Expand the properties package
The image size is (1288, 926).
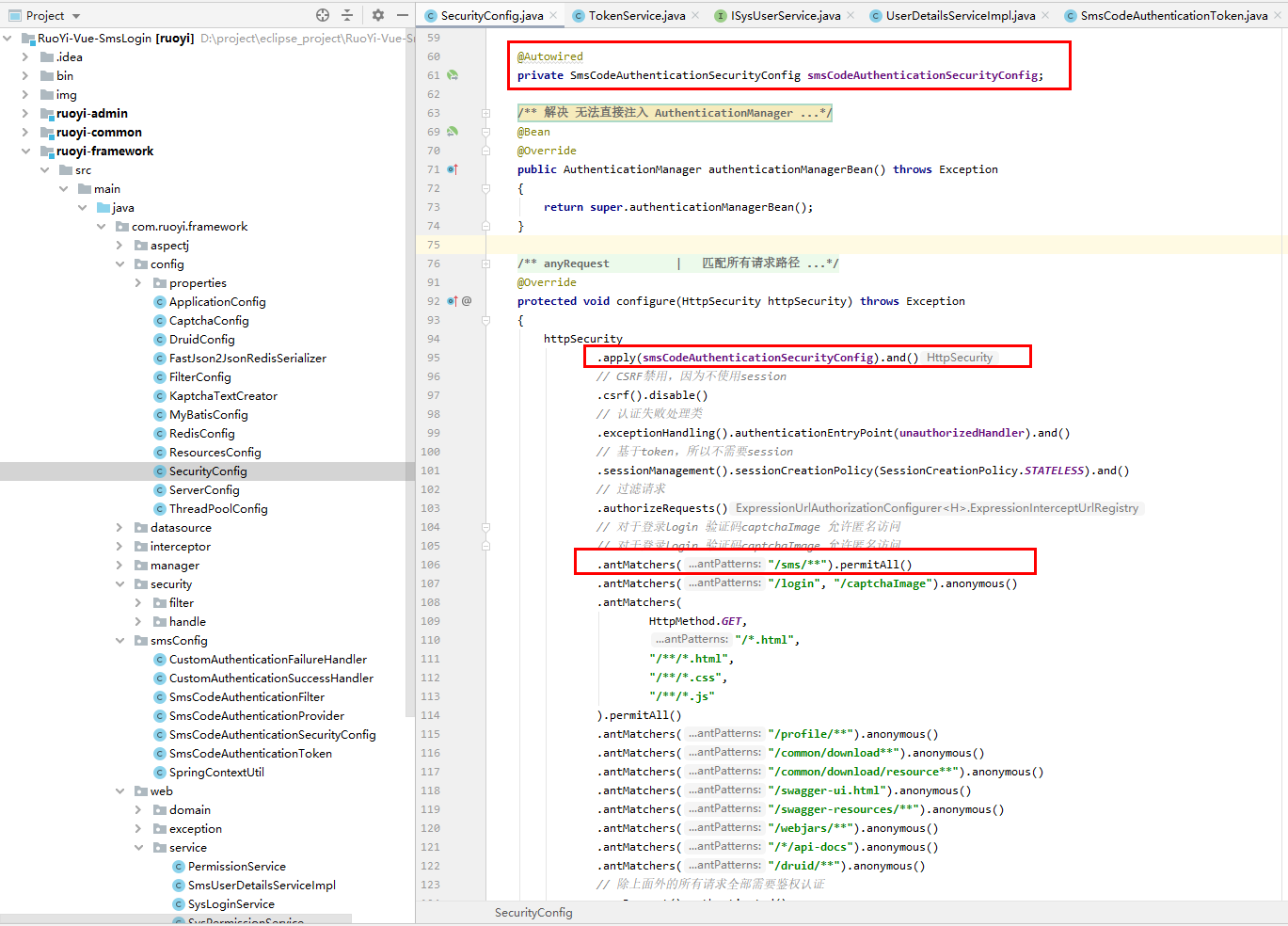[x=138, y=283]
